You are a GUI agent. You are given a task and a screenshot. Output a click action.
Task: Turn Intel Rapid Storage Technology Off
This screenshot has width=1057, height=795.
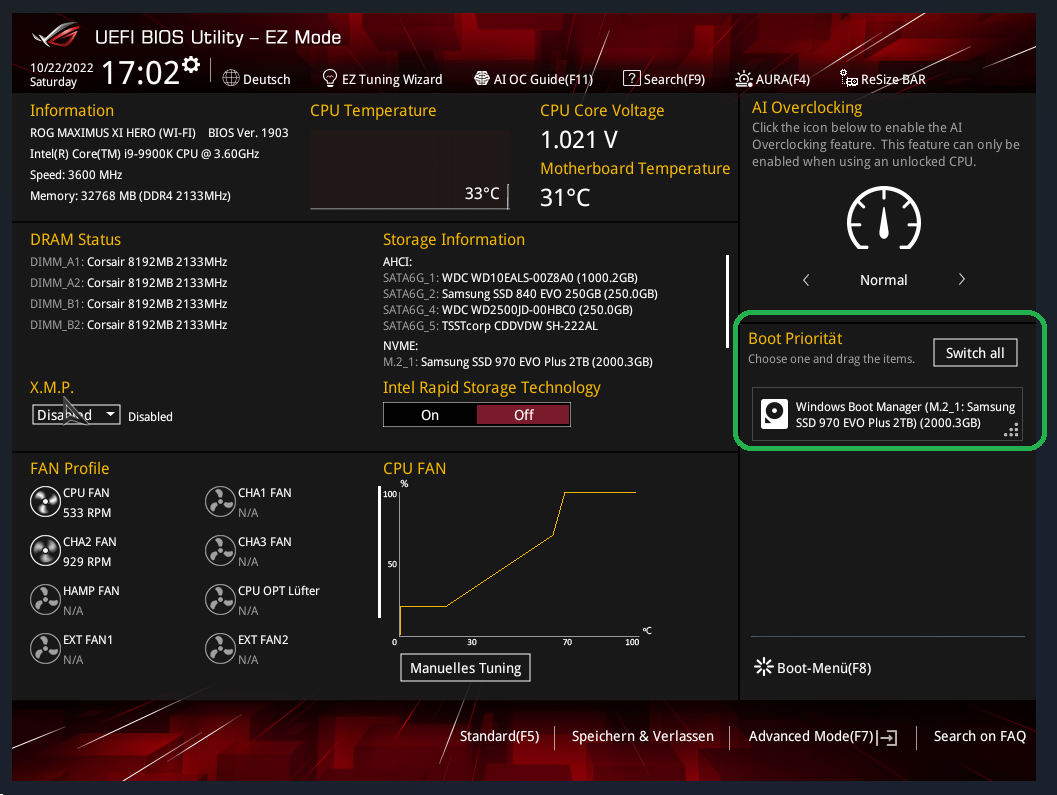tap(523, 415)
